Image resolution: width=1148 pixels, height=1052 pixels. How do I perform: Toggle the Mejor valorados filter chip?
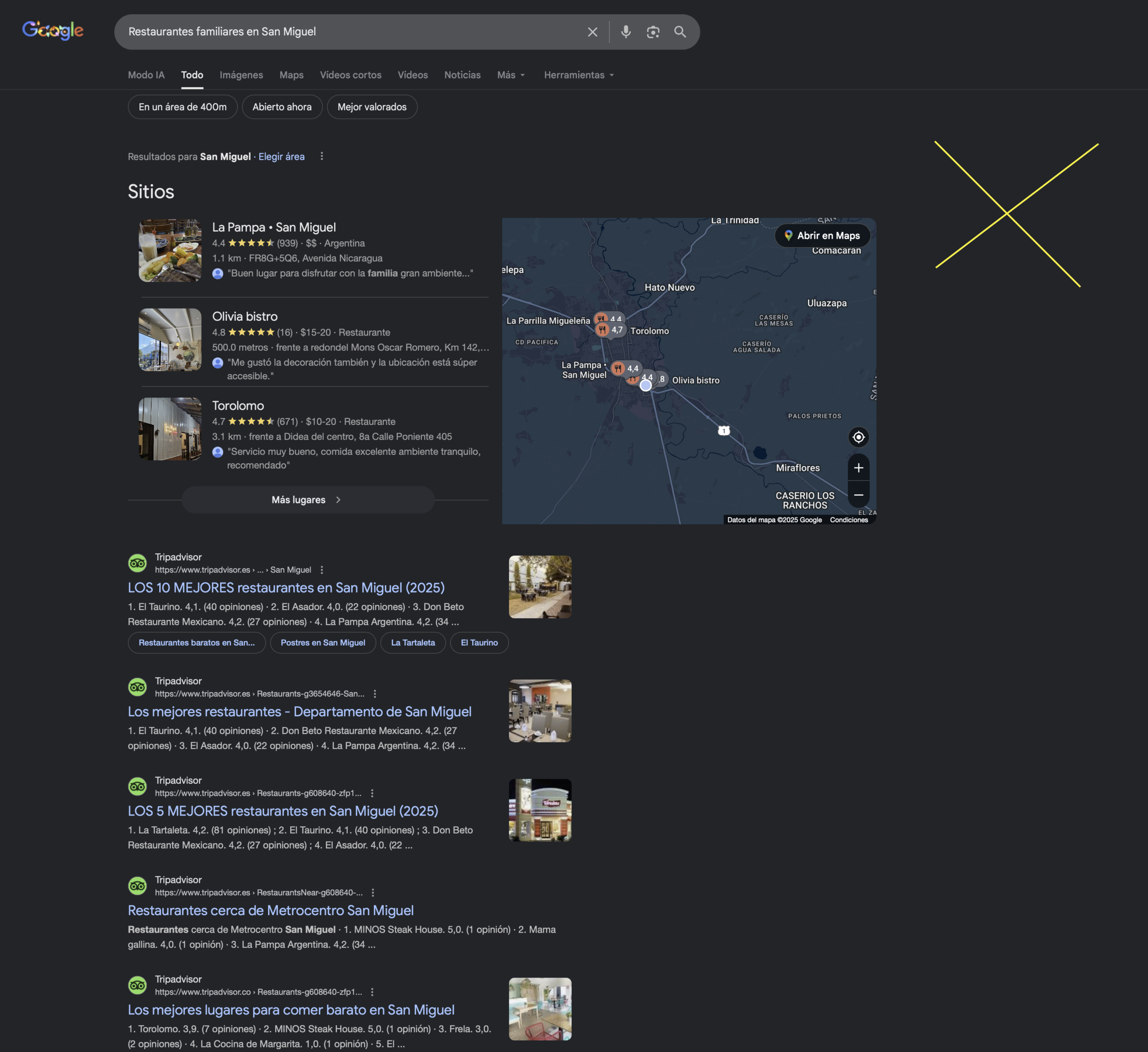[372, 107]
